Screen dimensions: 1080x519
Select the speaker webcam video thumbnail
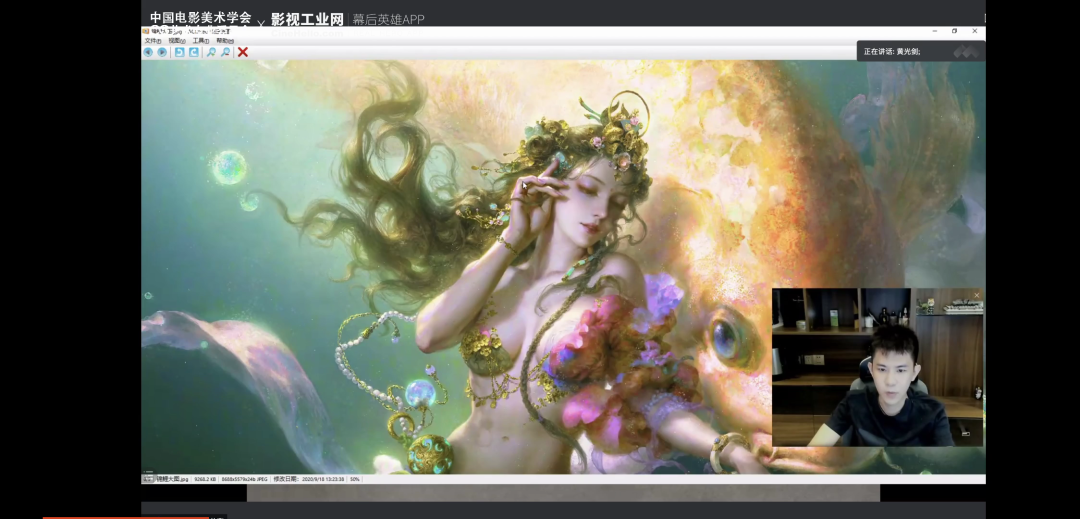877,367
